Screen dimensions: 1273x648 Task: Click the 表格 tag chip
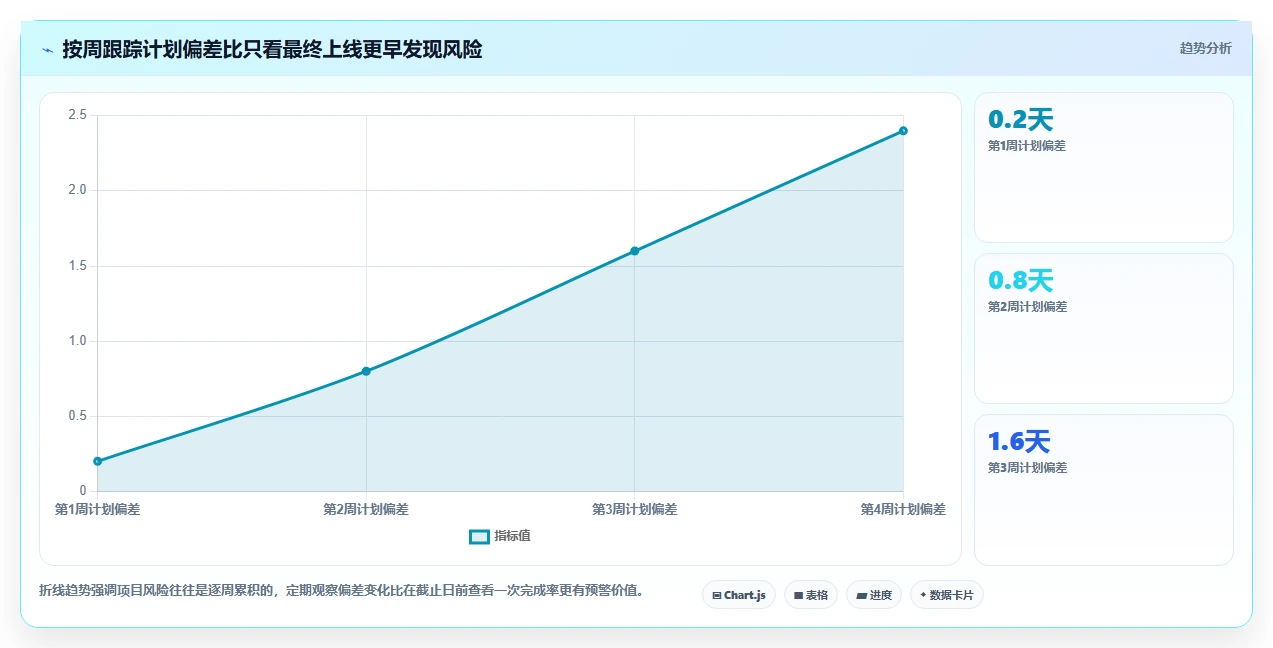tap(811, 595)
